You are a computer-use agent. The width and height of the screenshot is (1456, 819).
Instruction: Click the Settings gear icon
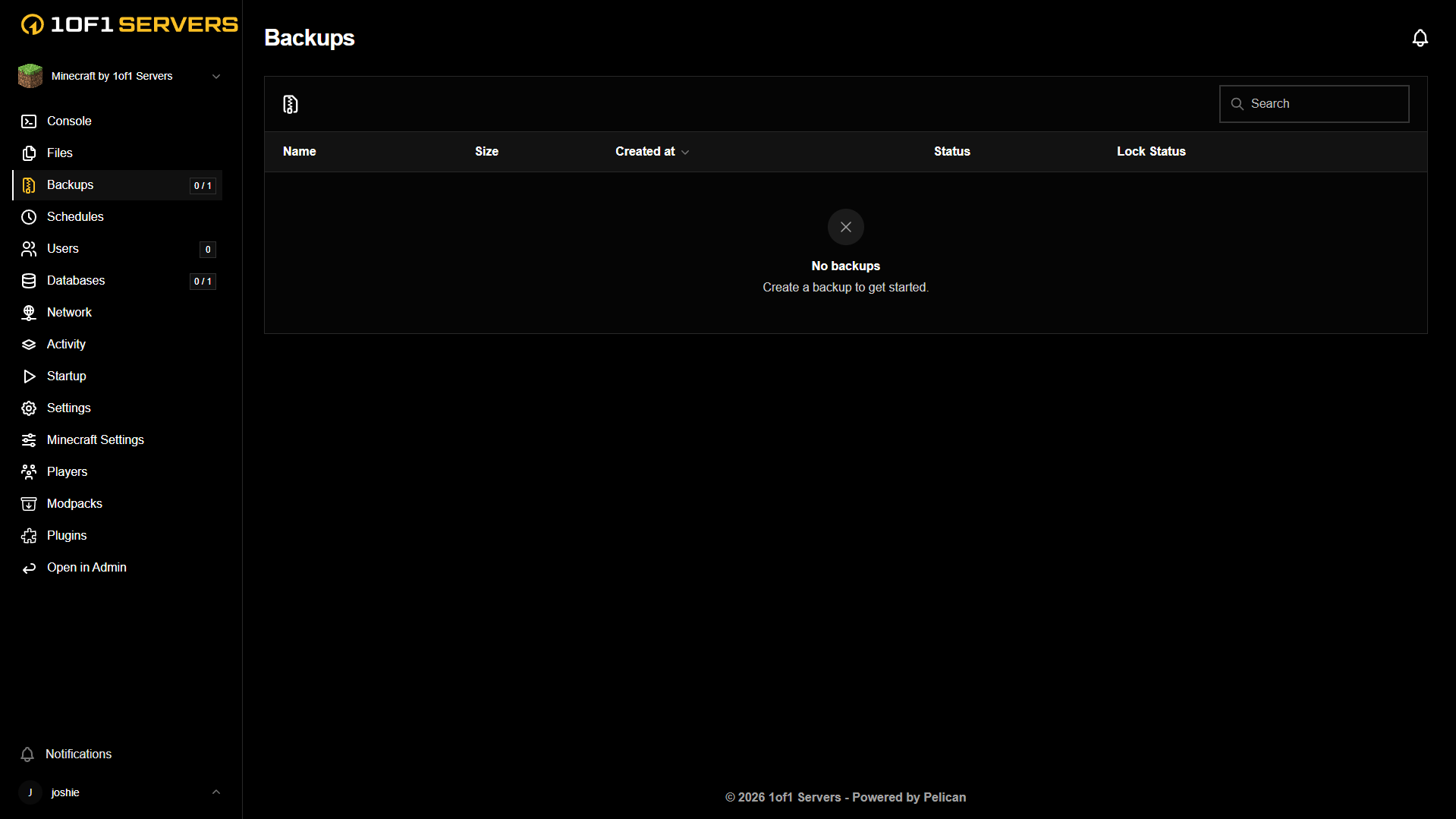(x=29, y=408)
